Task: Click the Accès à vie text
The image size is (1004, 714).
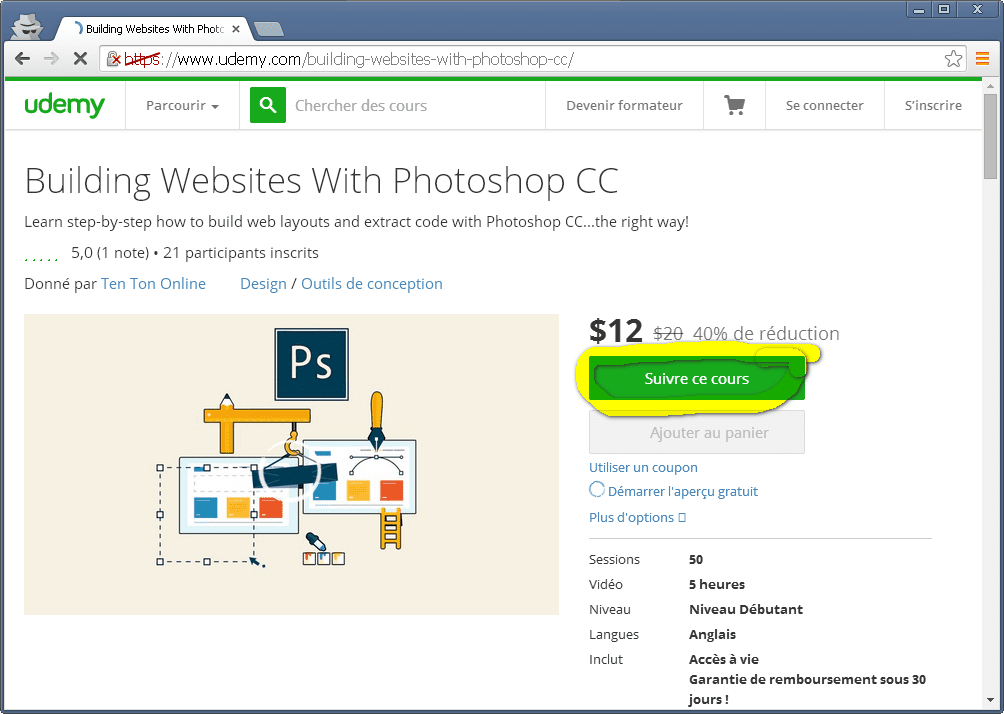Action: pyautogui.click(x=724, y=660)
